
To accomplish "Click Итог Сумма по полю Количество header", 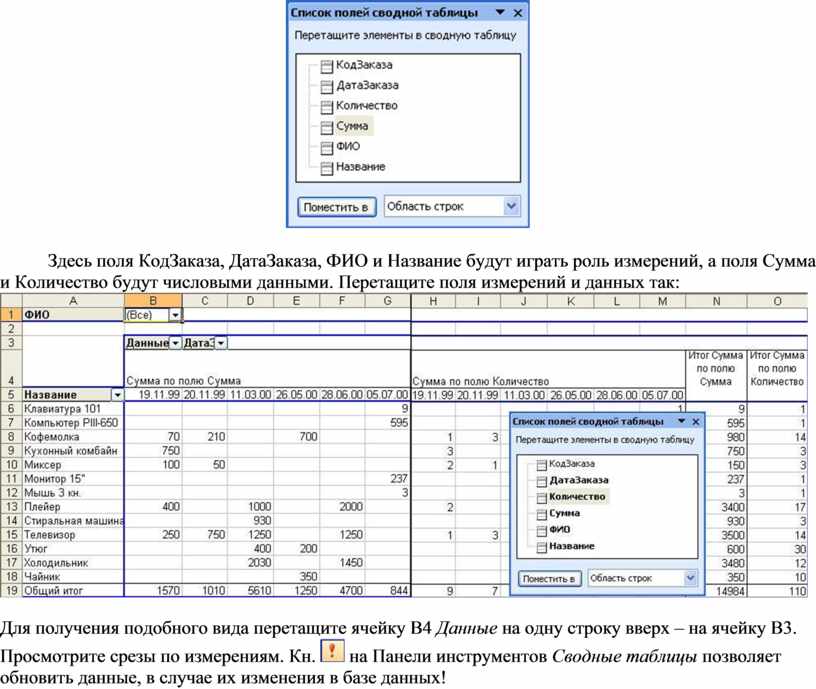I will (x=777, y=368).
